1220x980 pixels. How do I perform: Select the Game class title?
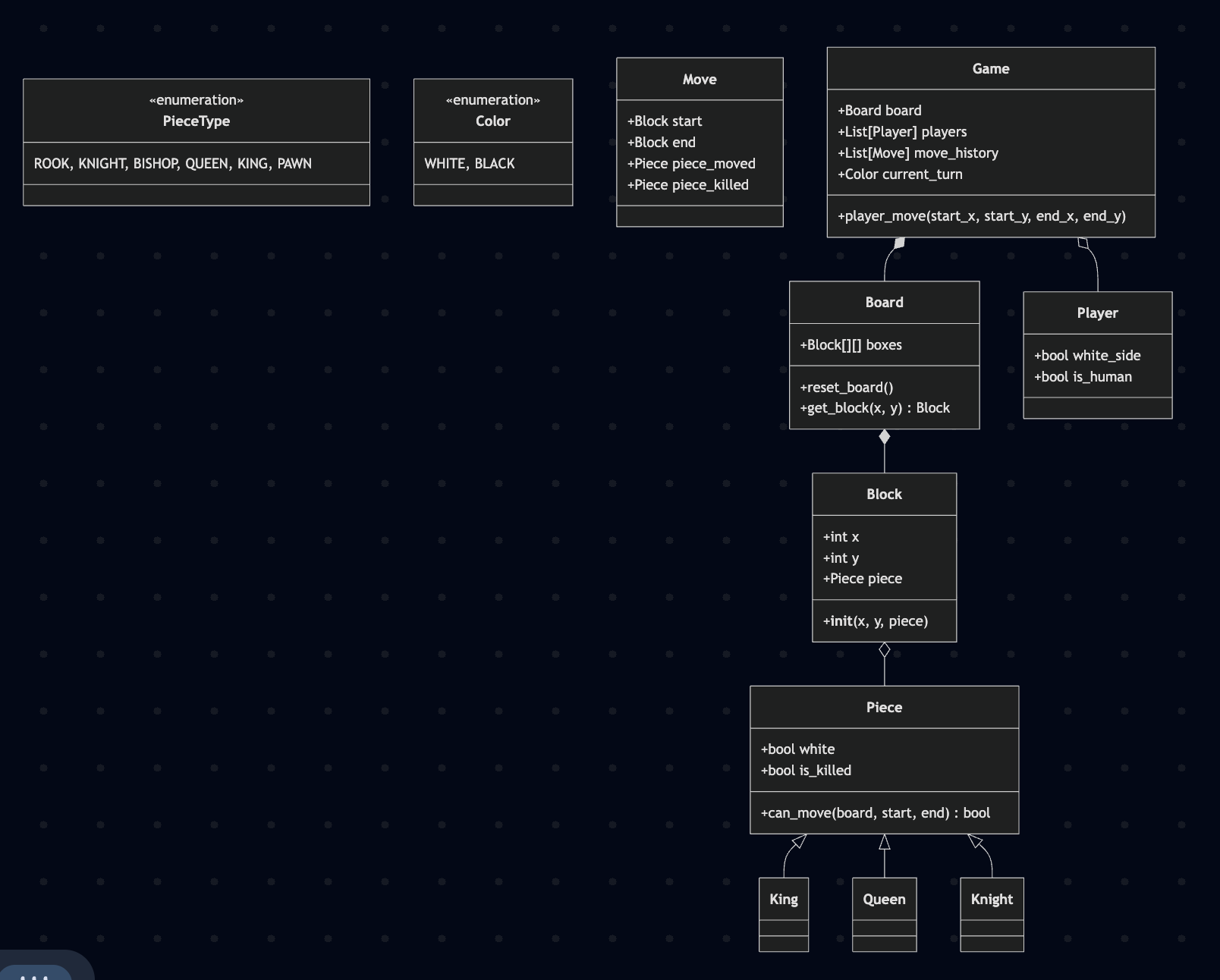[x=990, y=69]
